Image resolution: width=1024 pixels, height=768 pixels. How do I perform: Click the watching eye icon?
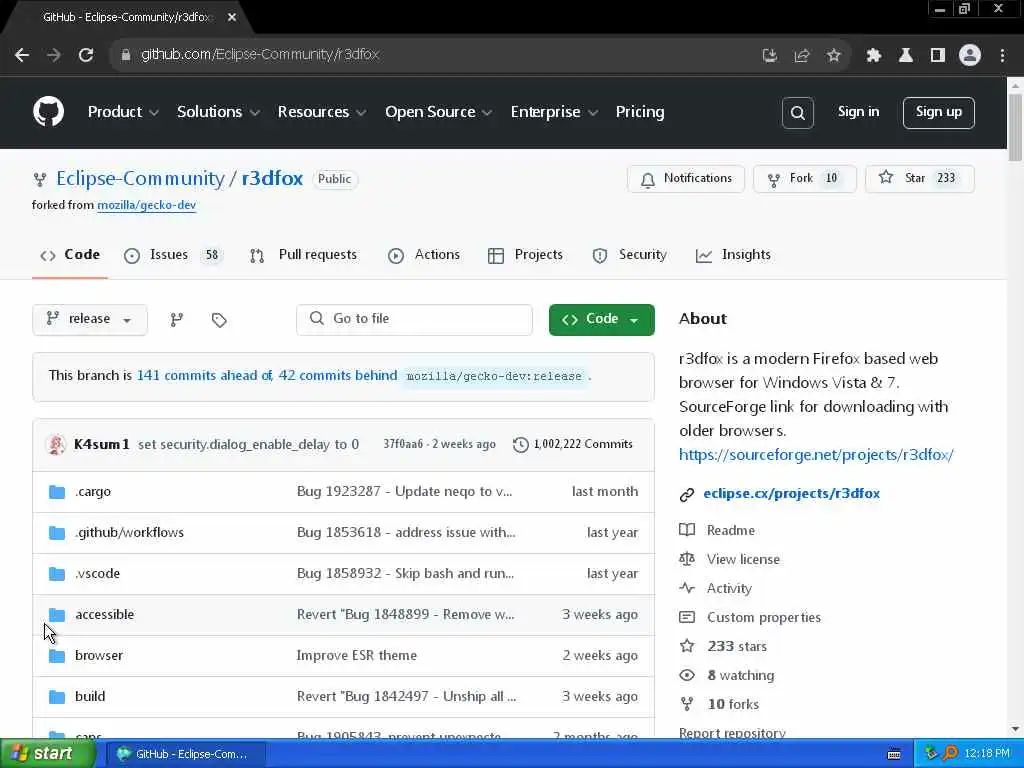point(687,675)
